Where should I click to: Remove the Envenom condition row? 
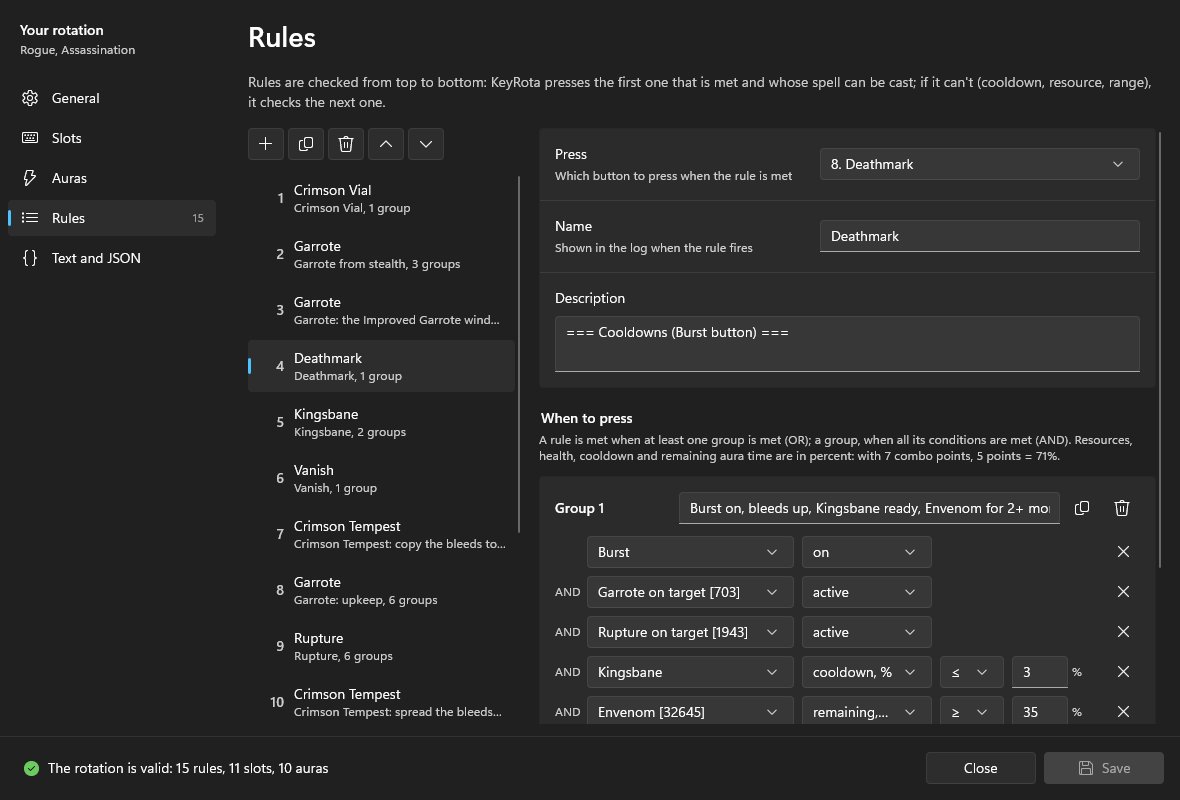pyautogui.click(x=1123, y=711)
